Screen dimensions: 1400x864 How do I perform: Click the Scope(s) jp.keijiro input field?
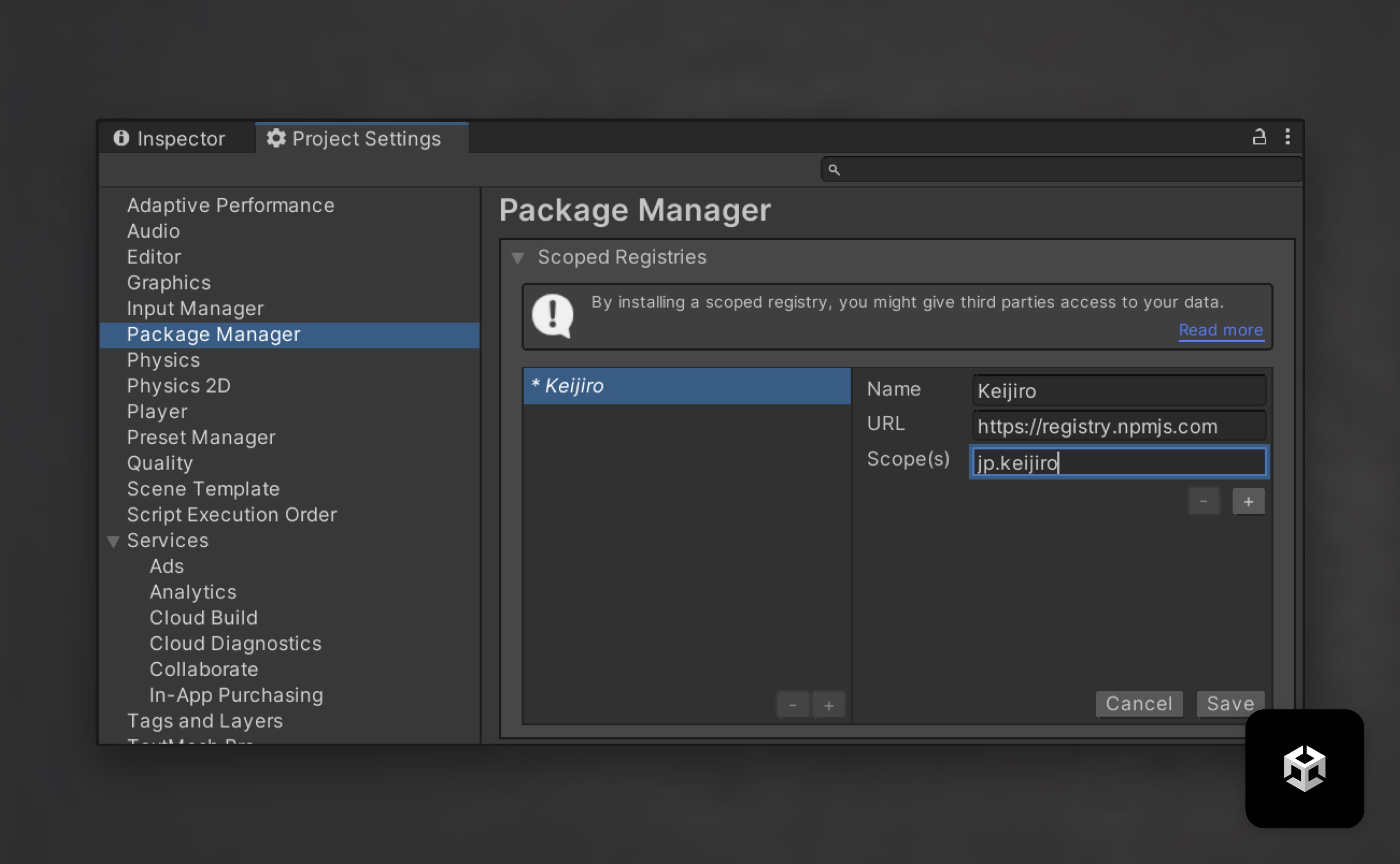pyautogui.click(x=1118, y=462)
